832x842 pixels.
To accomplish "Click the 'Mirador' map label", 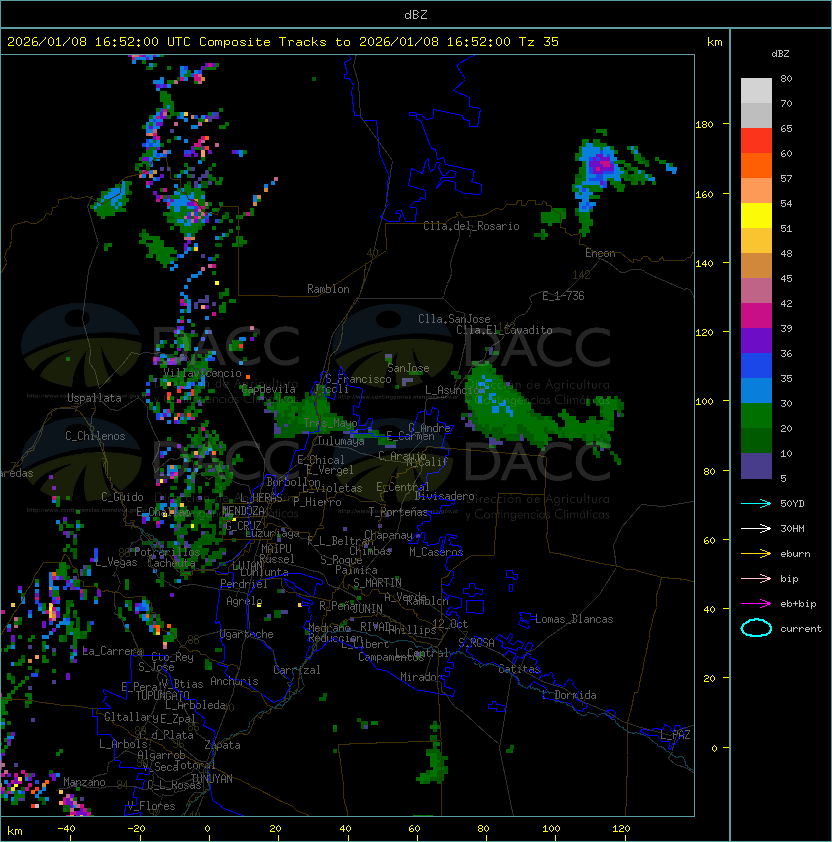I will [421, 677].
